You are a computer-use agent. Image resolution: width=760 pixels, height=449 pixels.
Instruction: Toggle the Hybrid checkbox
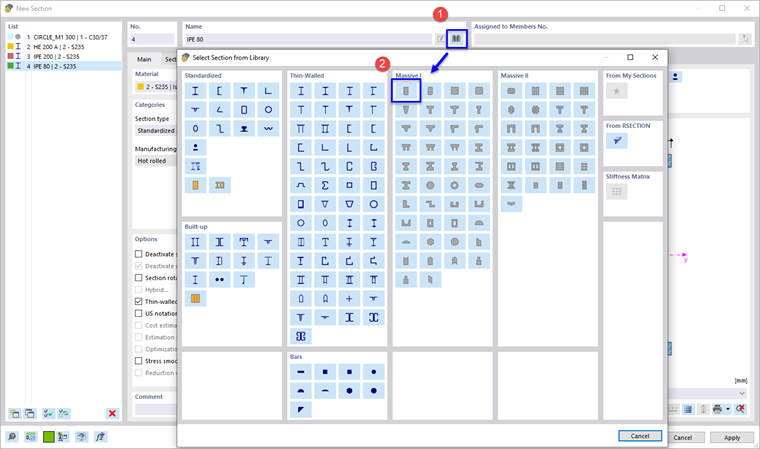point(139,289)
